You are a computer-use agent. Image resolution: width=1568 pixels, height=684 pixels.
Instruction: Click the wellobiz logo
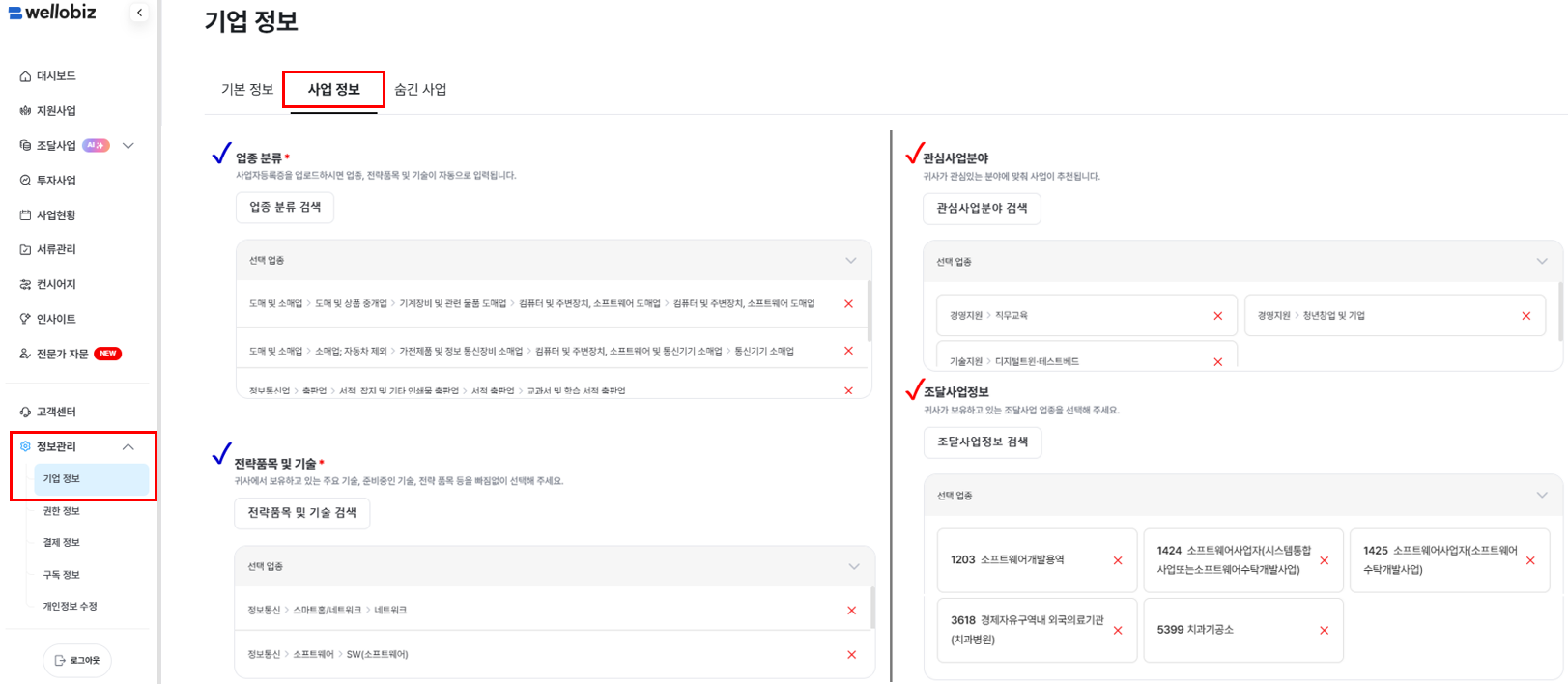coord(53,12)
